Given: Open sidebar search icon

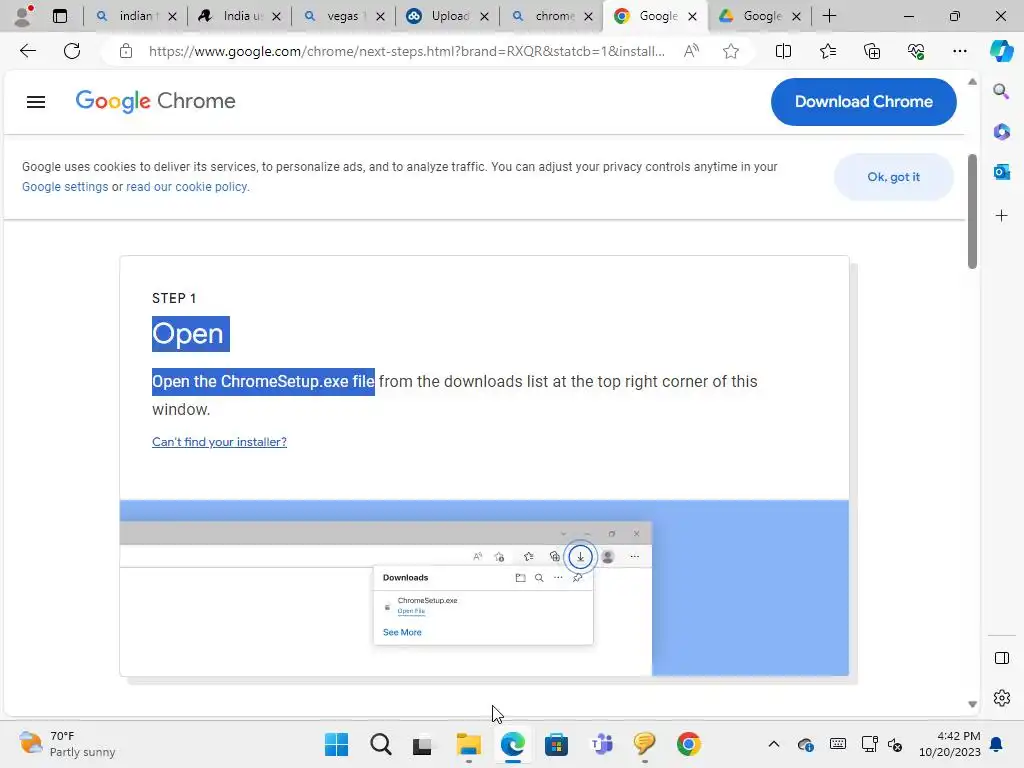Looking at the screenshot, I should pyautogui.click(x=1001, y=91).
